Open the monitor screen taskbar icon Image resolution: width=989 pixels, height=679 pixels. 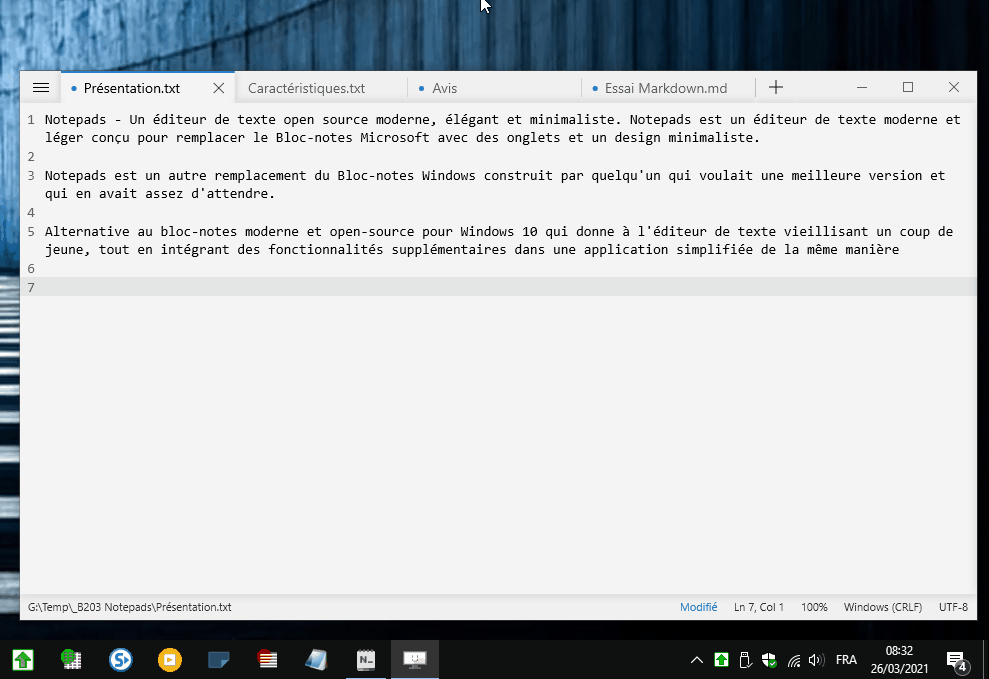415,660
